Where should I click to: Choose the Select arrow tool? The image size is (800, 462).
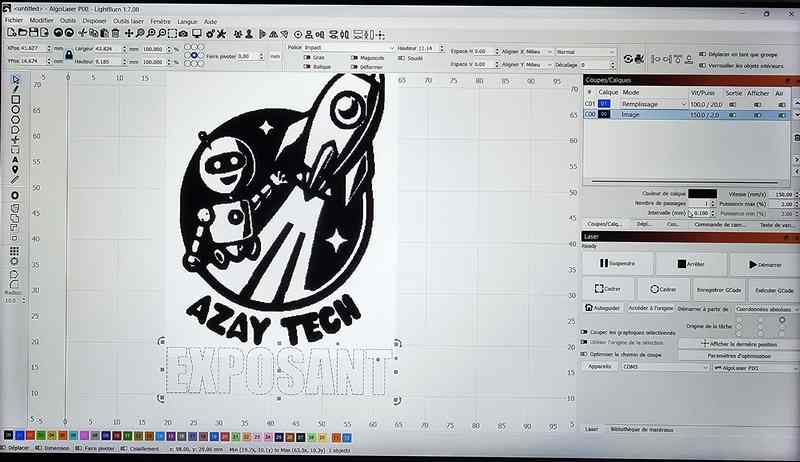pos(16,79)
